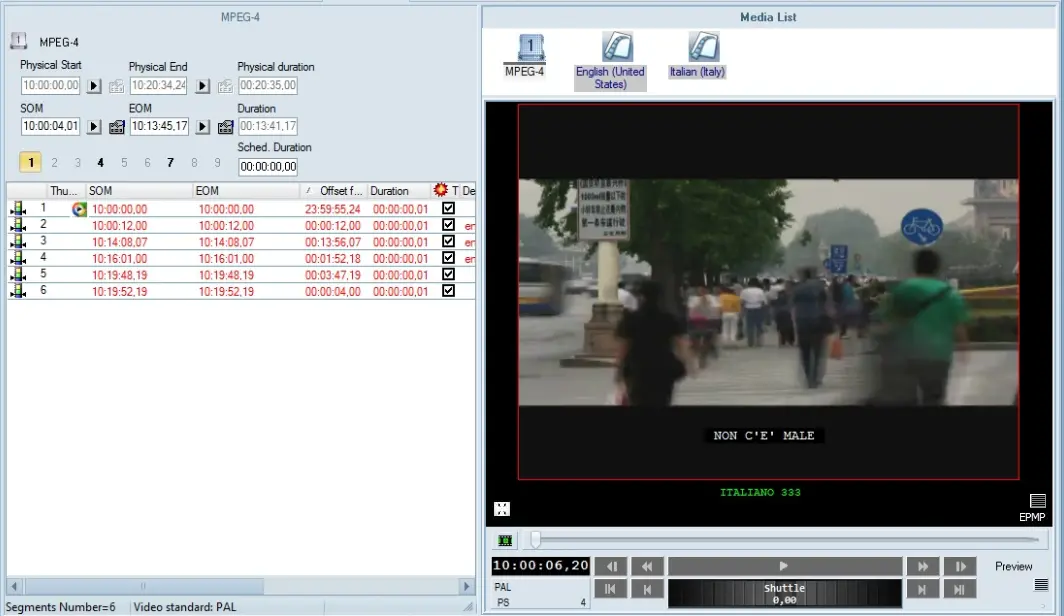Switch to page 4 in the number selector
Image resolution: width=1064 pixels, height=616 pixels.
pyautogui.click(x=100, y=163)
